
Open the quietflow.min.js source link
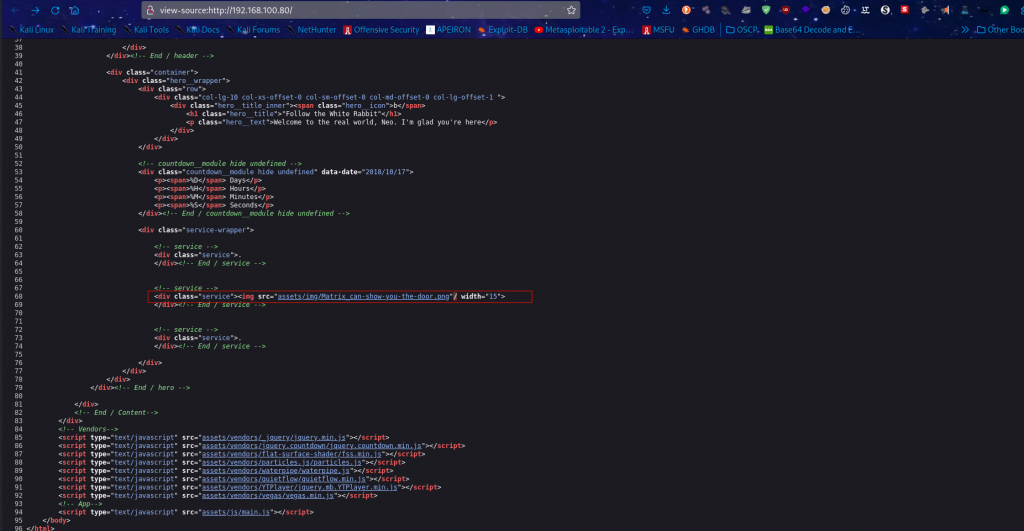(x=283, y=479)
